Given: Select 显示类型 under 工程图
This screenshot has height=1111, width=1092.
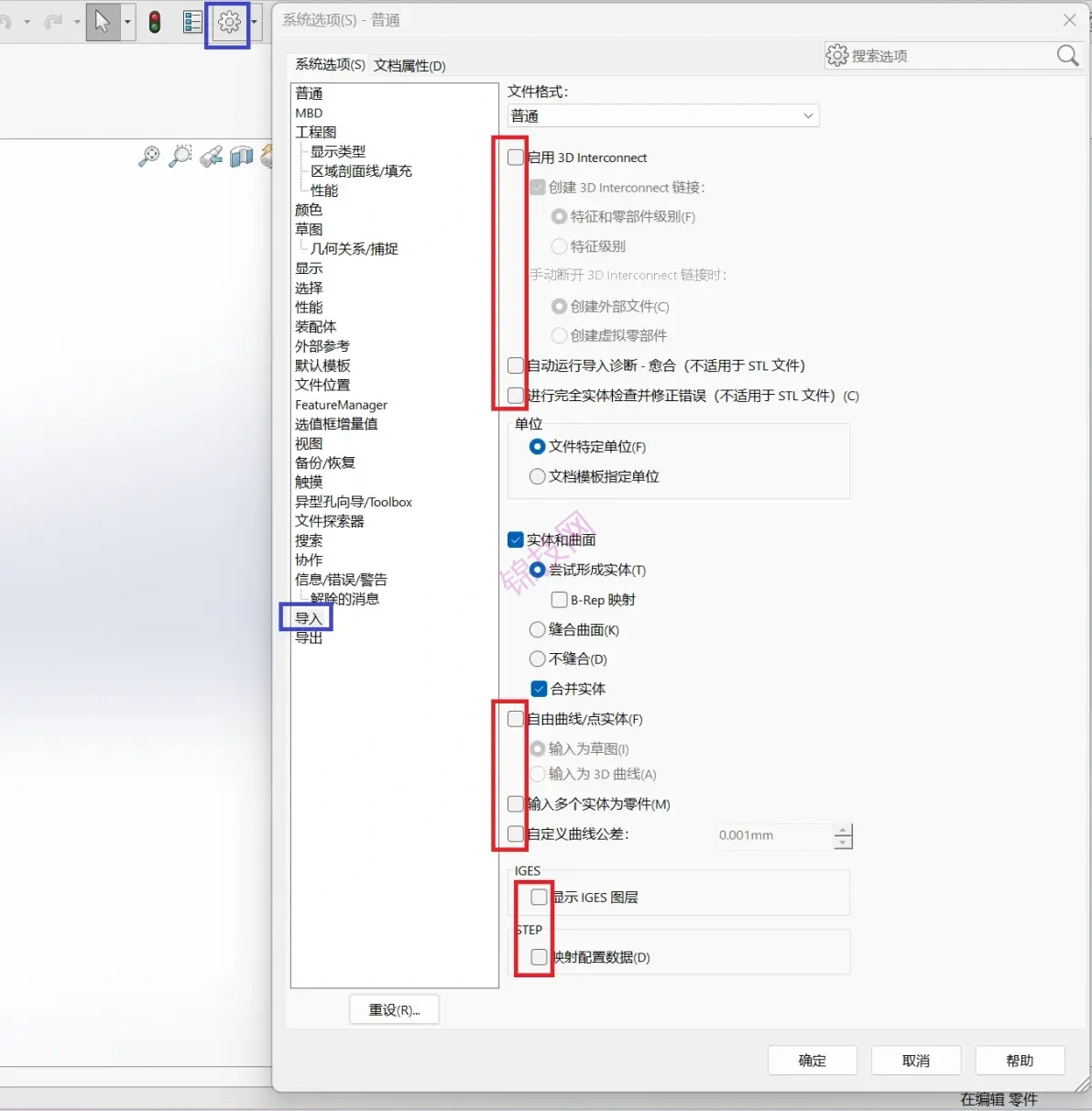Looking at the screenshot, I should click(338, 151).
